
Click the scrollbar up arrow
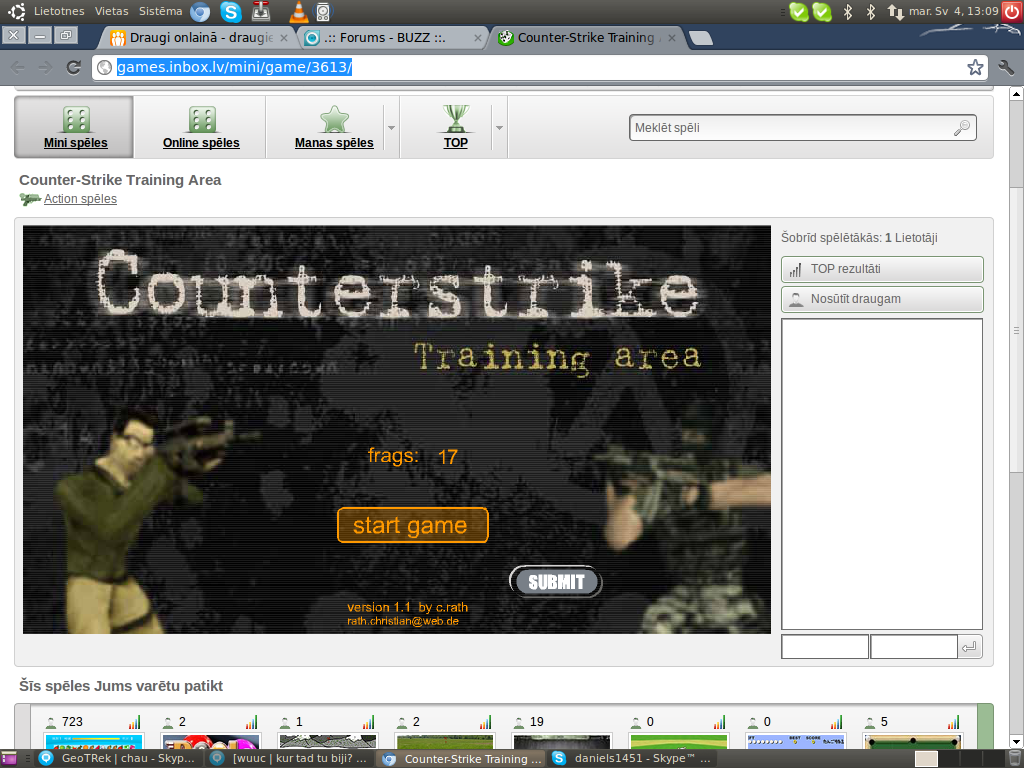click(x=1016, y=93)
